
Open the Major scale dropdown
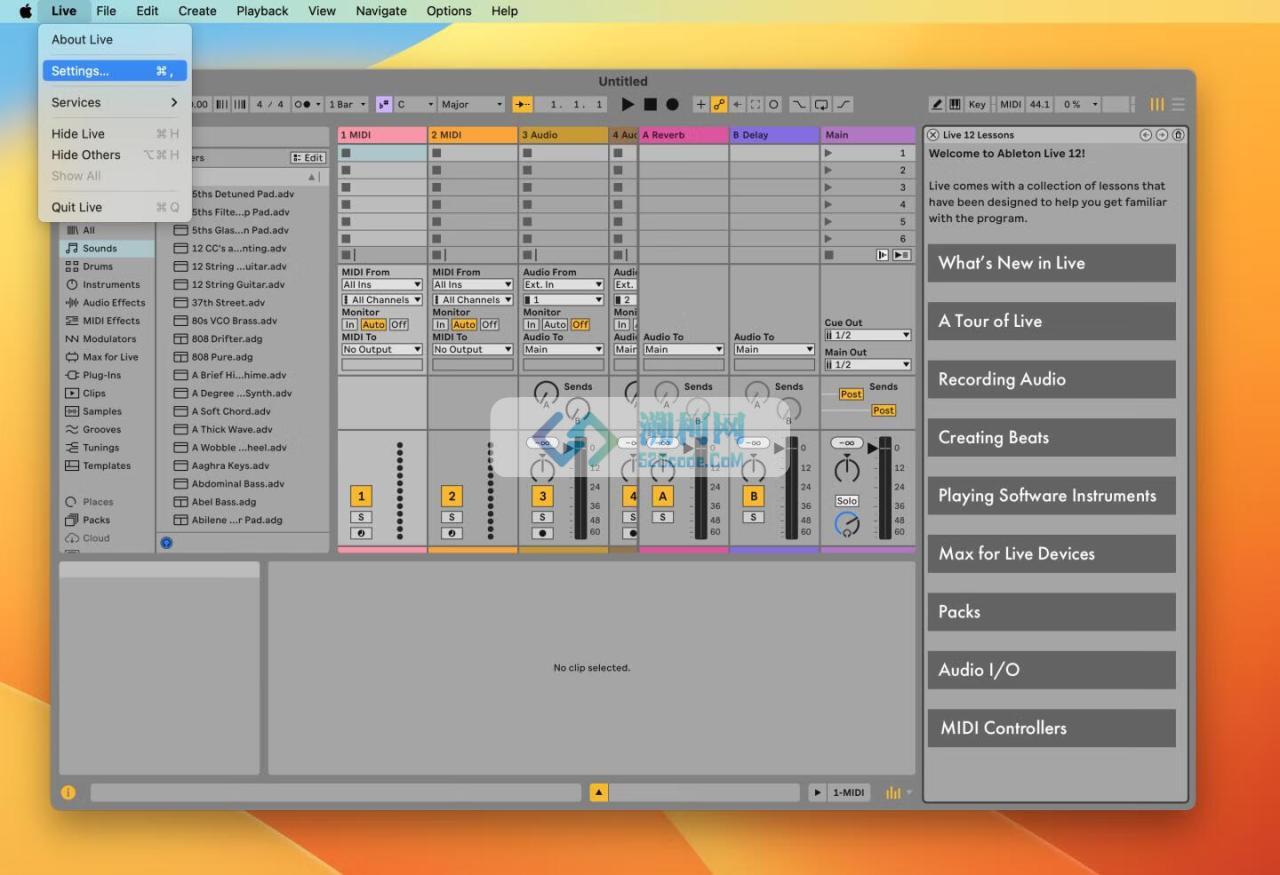[472, 104]
